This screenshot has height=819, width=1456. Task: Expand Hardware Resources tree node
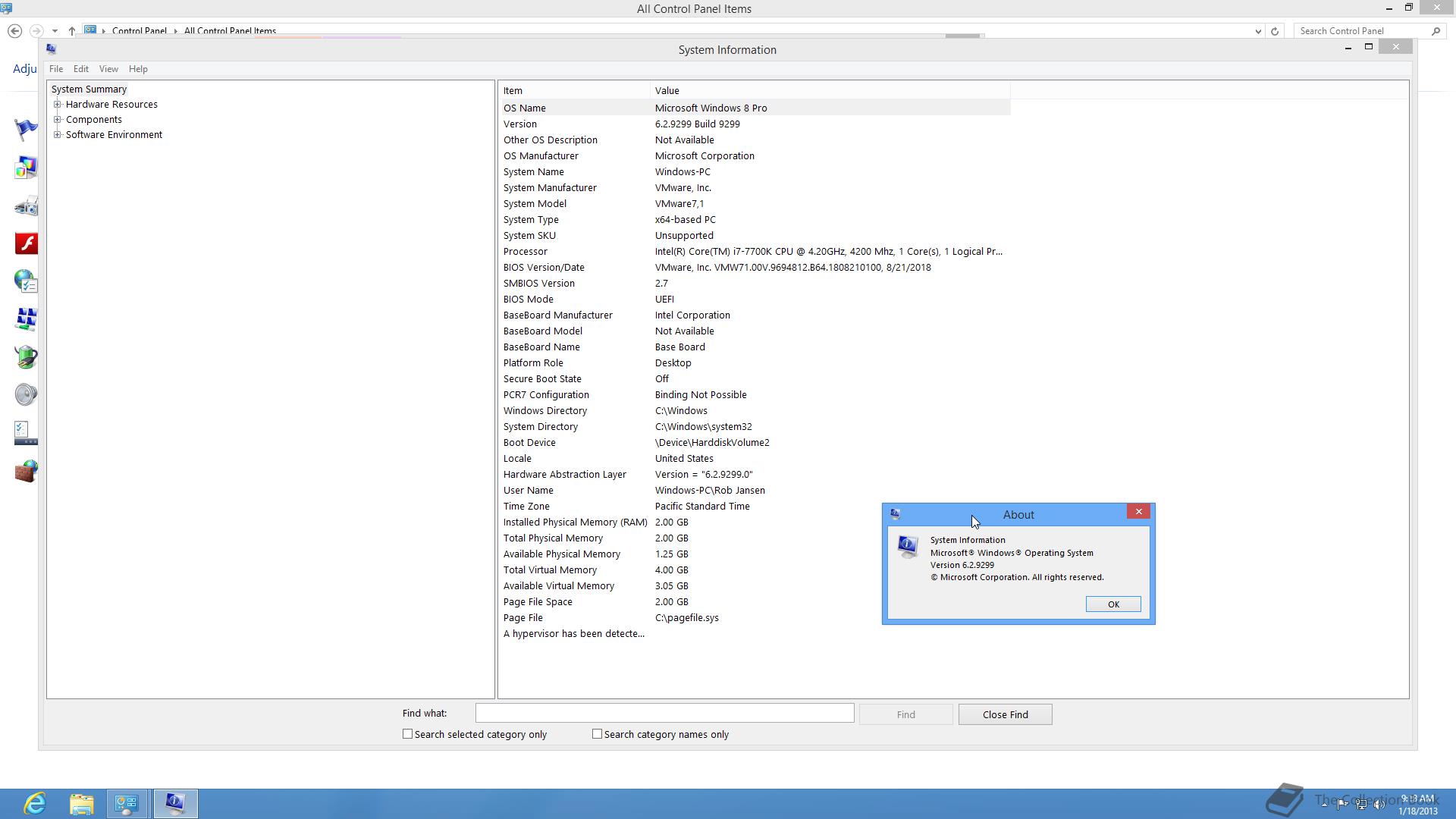(x=57, y=105)
